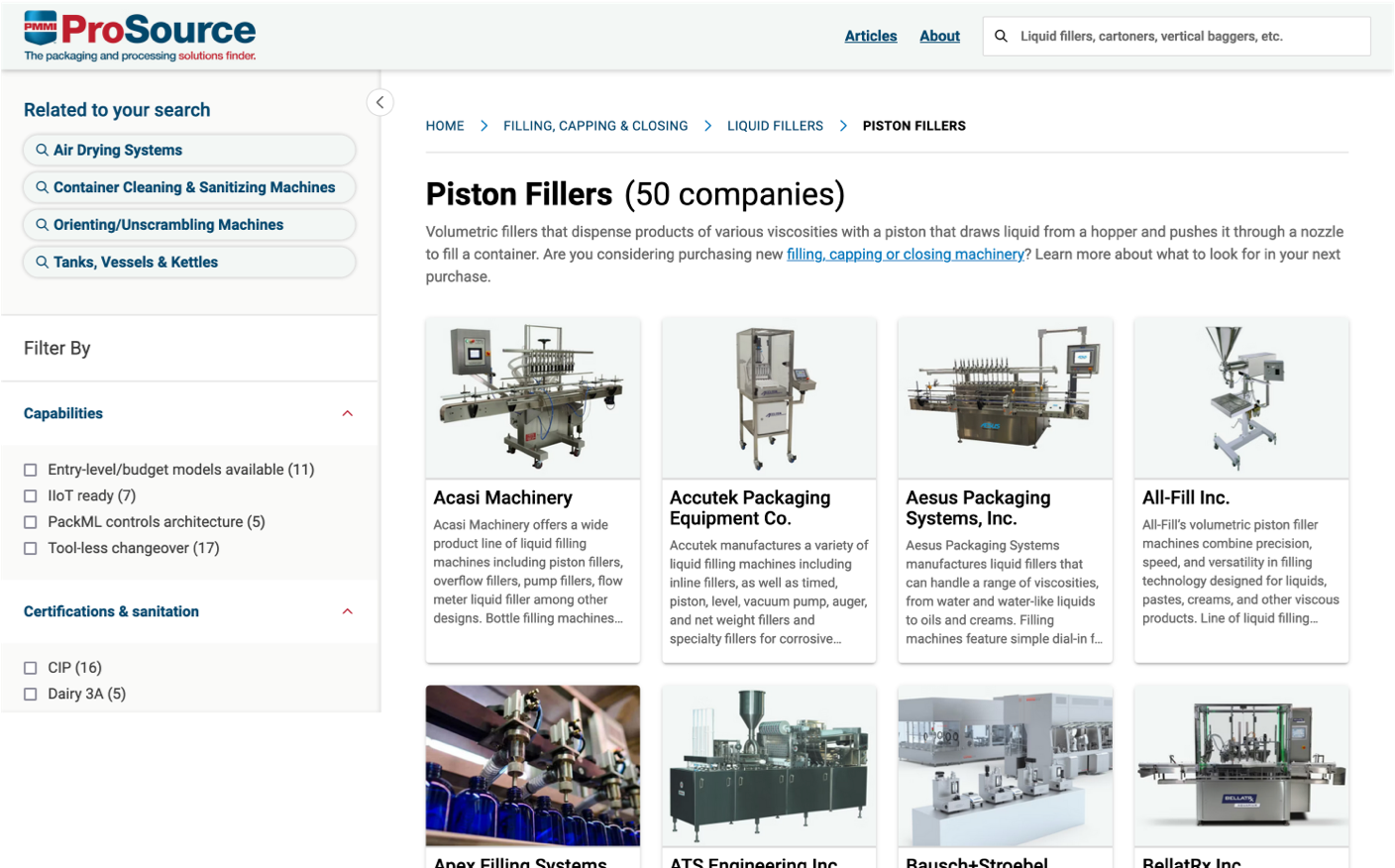Open the Acasi Machinery product image

tap(533, 398)
